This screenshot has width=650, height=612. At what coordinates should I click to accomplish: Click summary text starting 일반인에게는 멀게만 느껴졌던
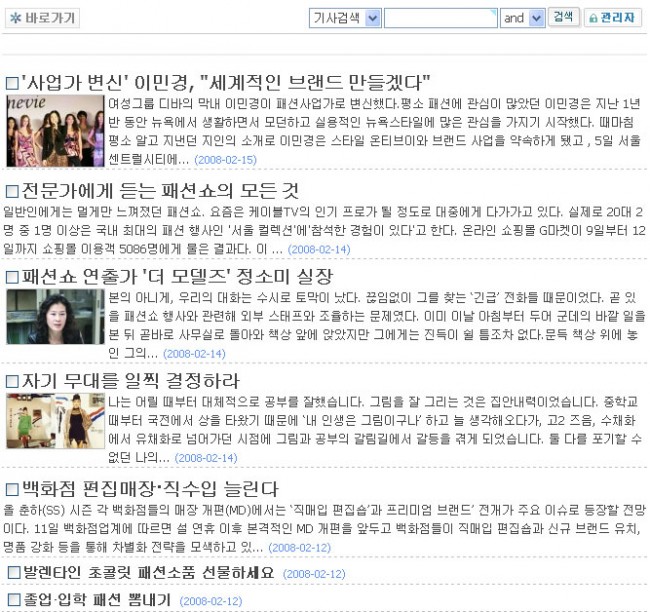click(x=324, y=231)
